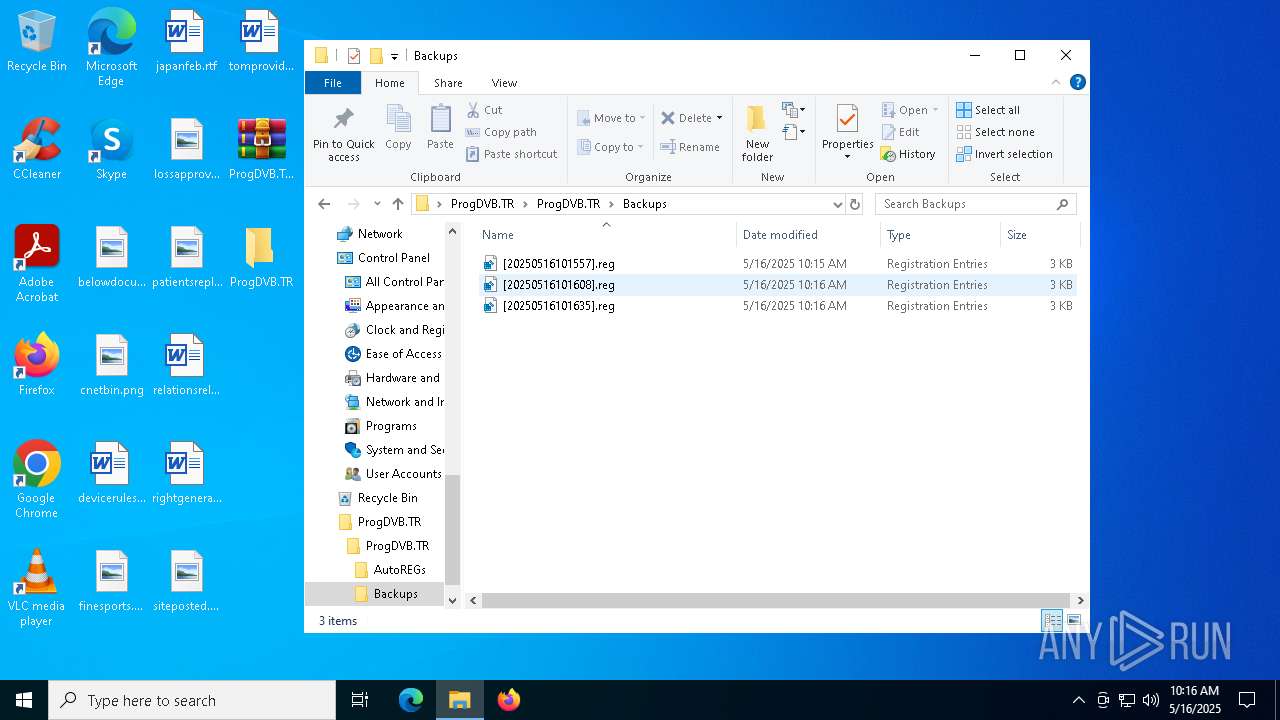Collapse the ribbon with chevron

click(1056, 83)
